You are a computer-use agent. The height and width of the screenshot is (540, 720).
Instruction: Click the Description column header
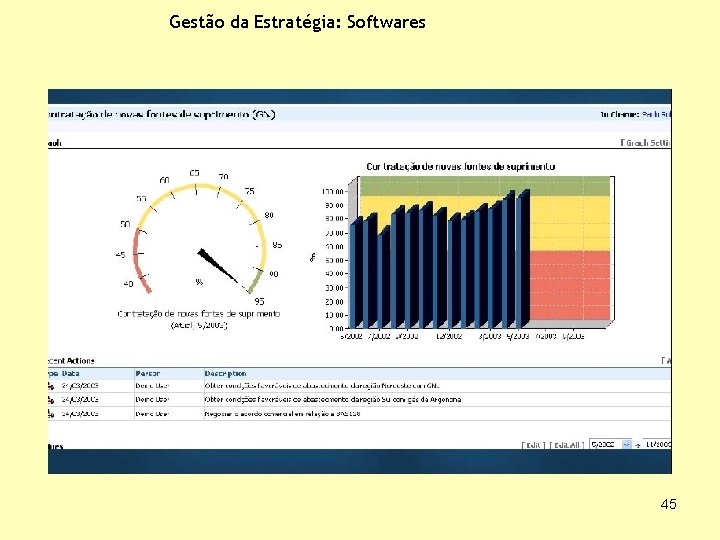click(x=225, y=373)
